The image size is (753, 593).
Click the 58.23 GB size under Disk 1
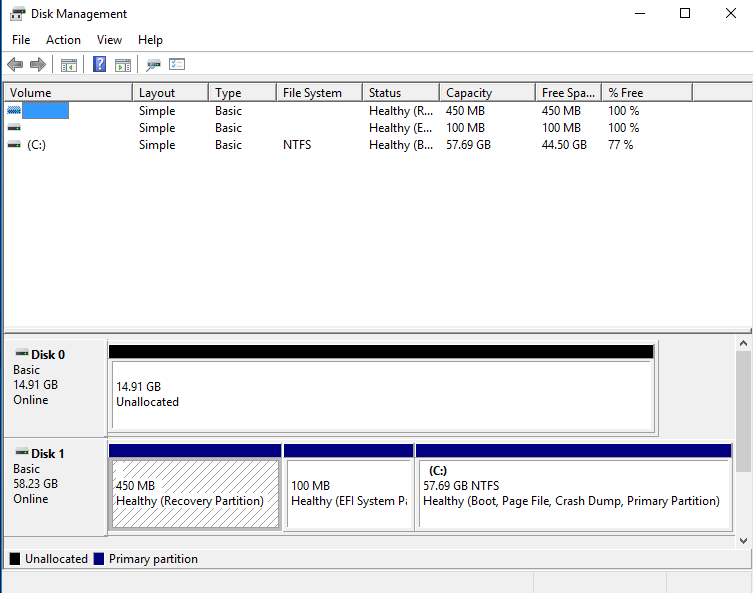[36, 484]
